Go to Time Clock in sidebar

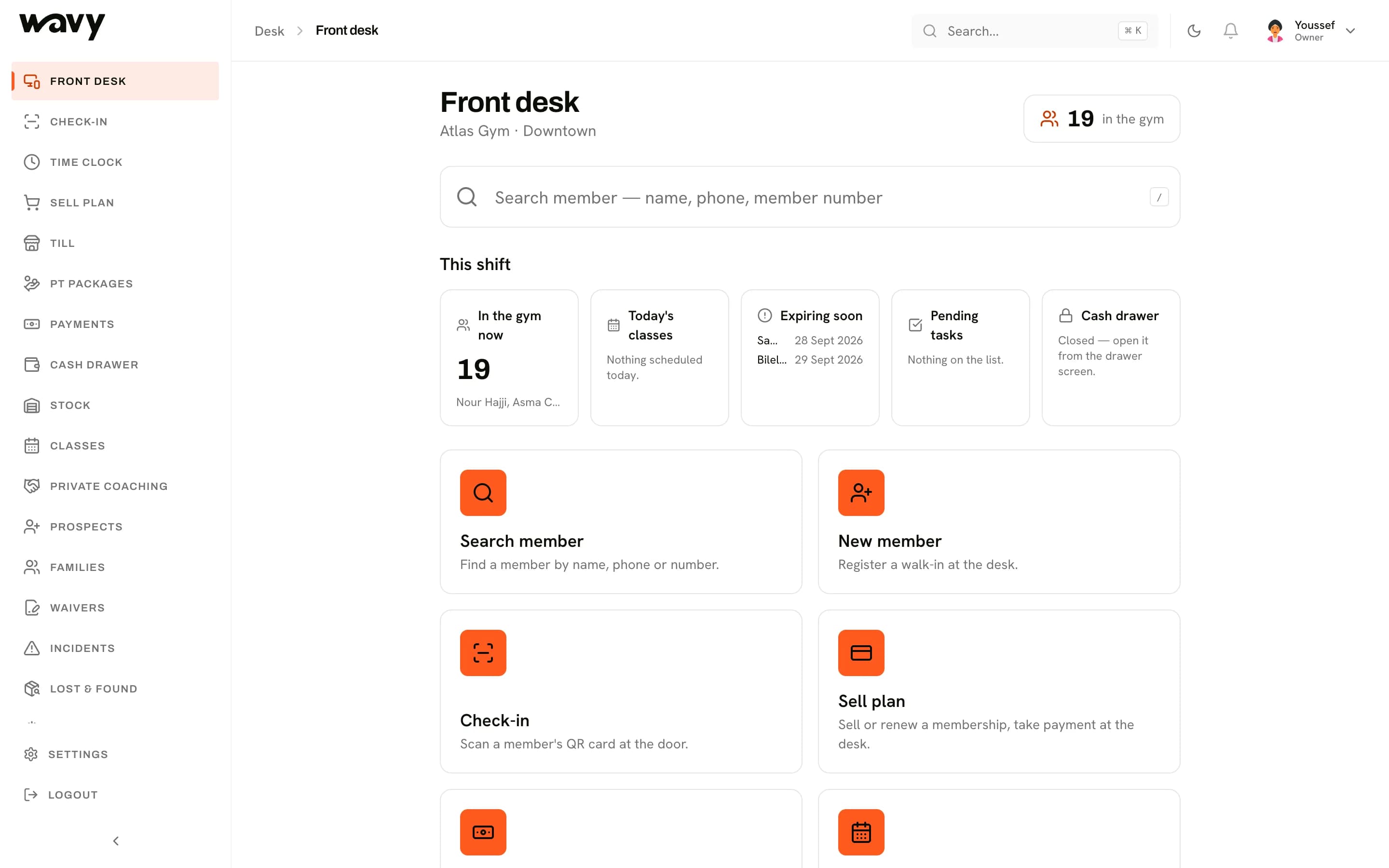coord(115,163)
